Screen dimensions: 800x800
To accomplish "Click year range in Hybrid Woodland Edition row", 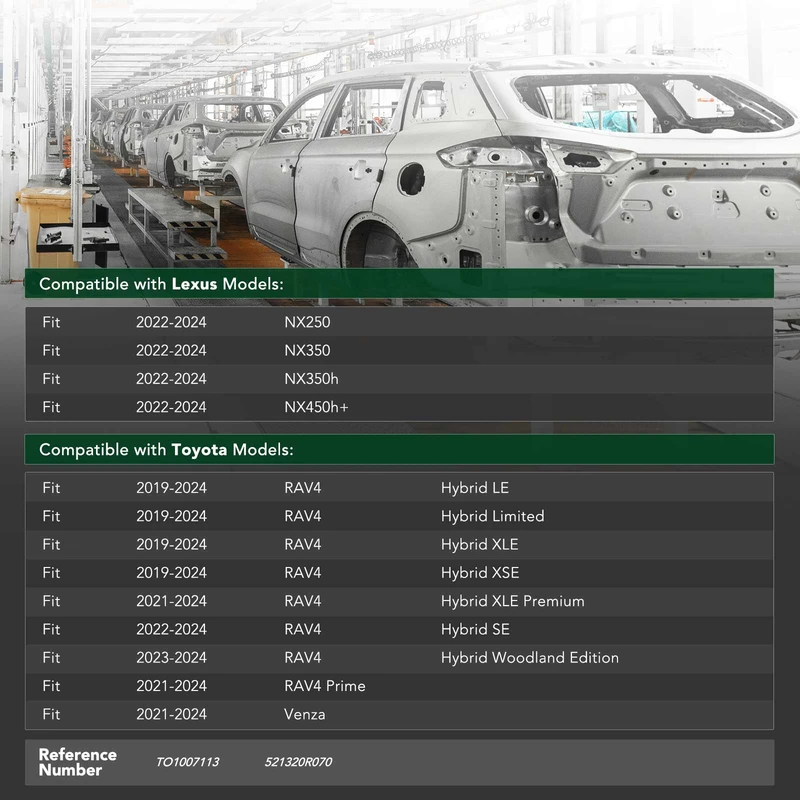I will coord(171,658).
